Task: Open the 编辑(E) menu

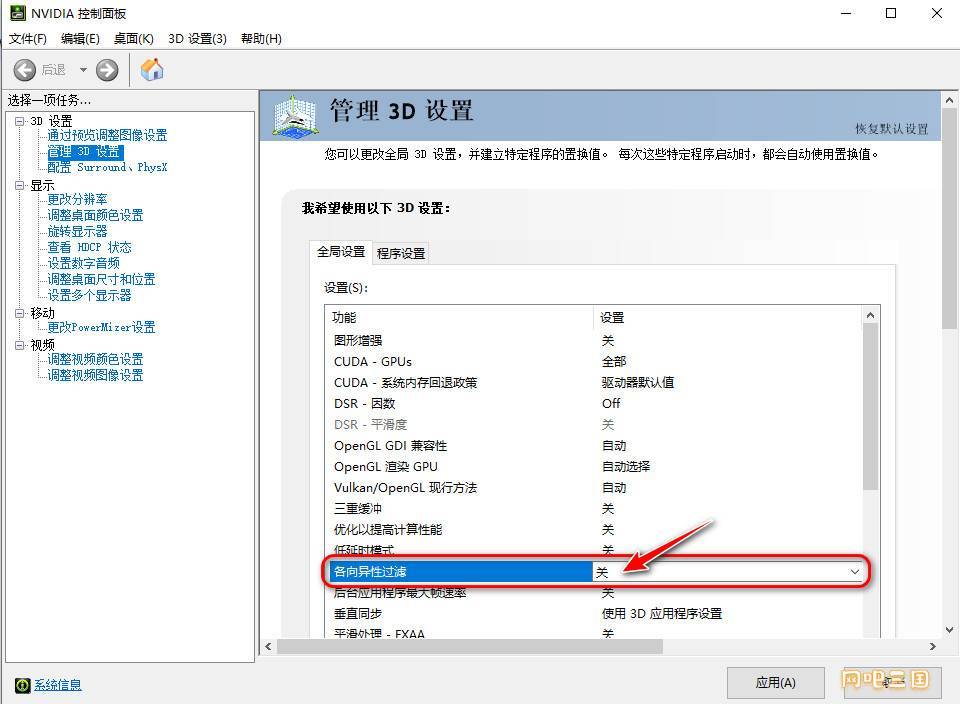Action: pyautogui.click(x=80, y=39)
